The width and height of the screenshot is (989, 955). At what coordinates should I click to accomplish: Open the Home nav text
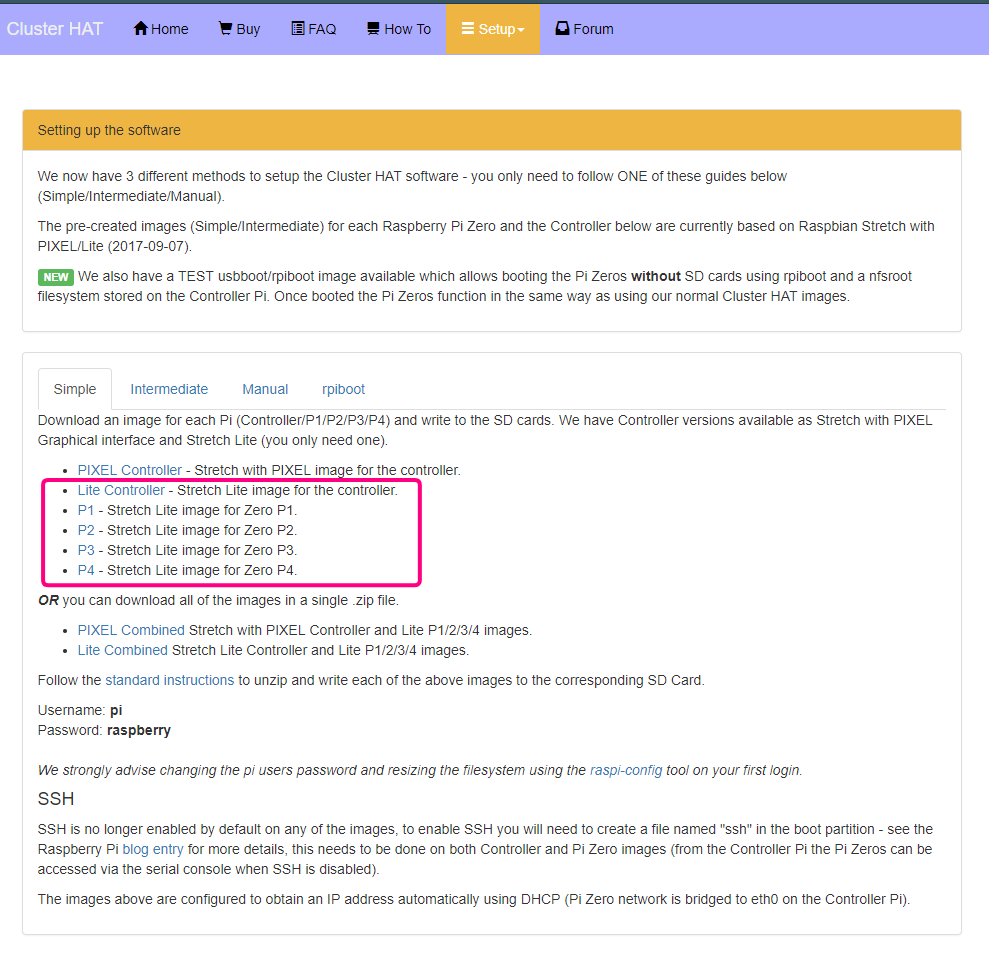(170, 29)
